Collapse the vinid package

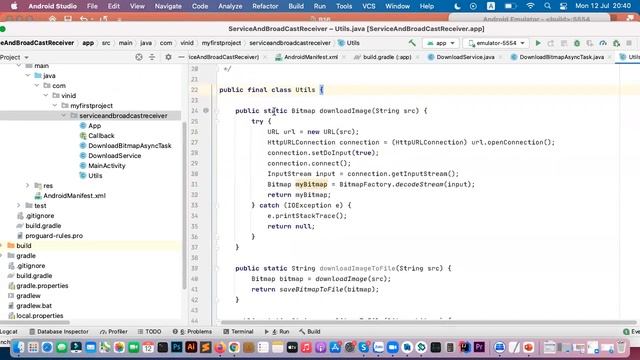46,96
